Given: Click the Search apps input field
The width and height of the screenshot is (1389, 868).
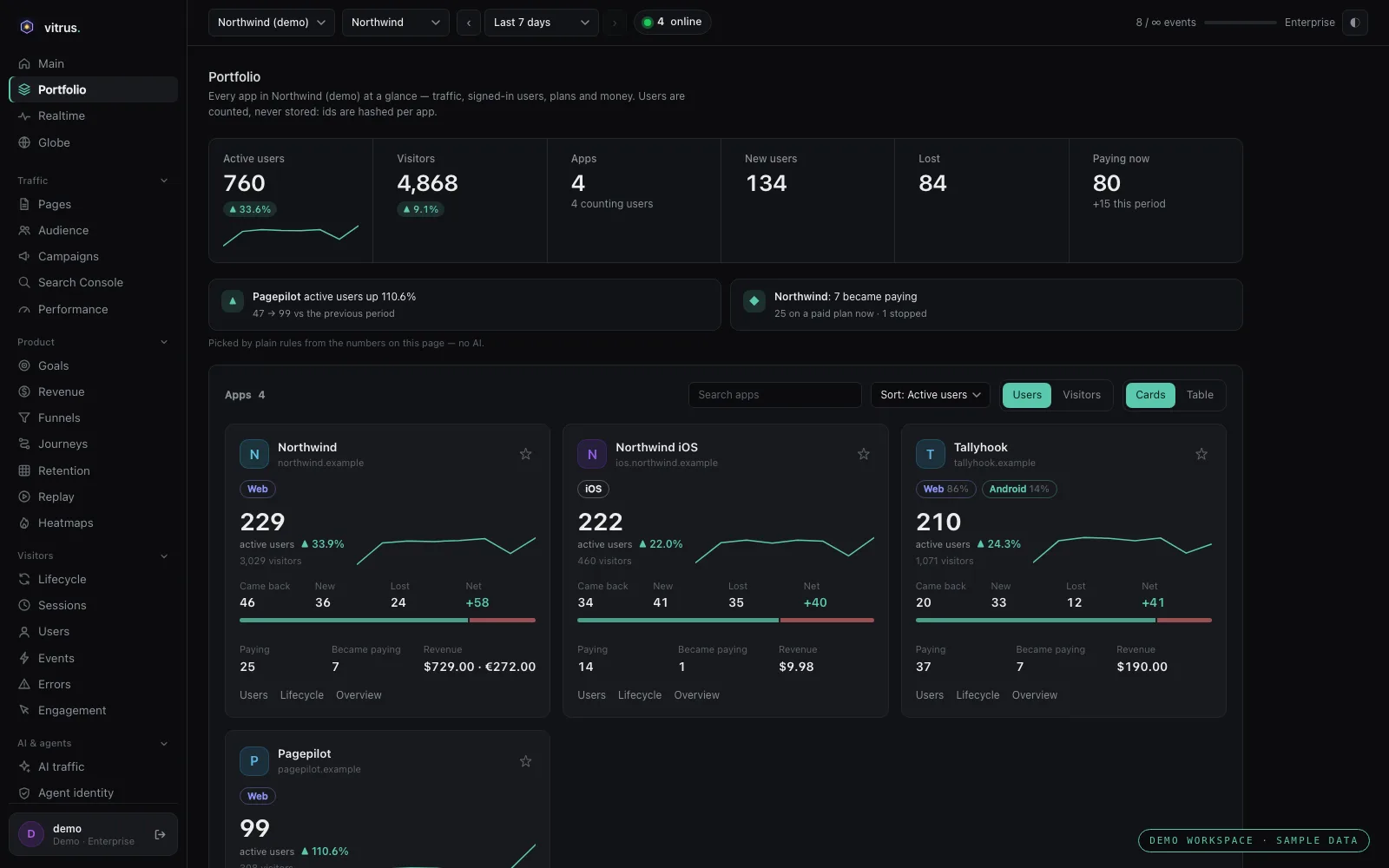Looking at the screenshot, I should click(x=774, y=395).
